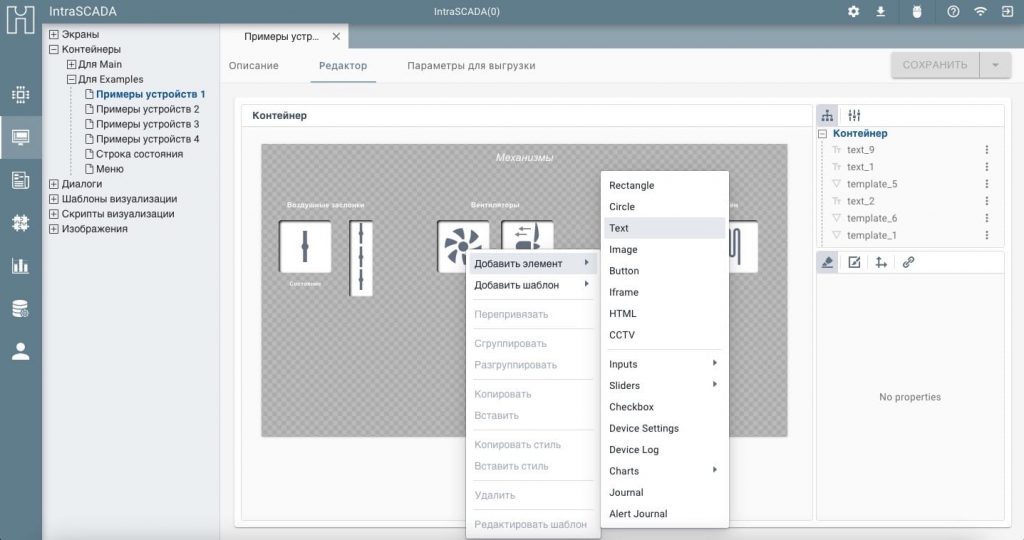Switch to the Редактор tab

[343, 66]
